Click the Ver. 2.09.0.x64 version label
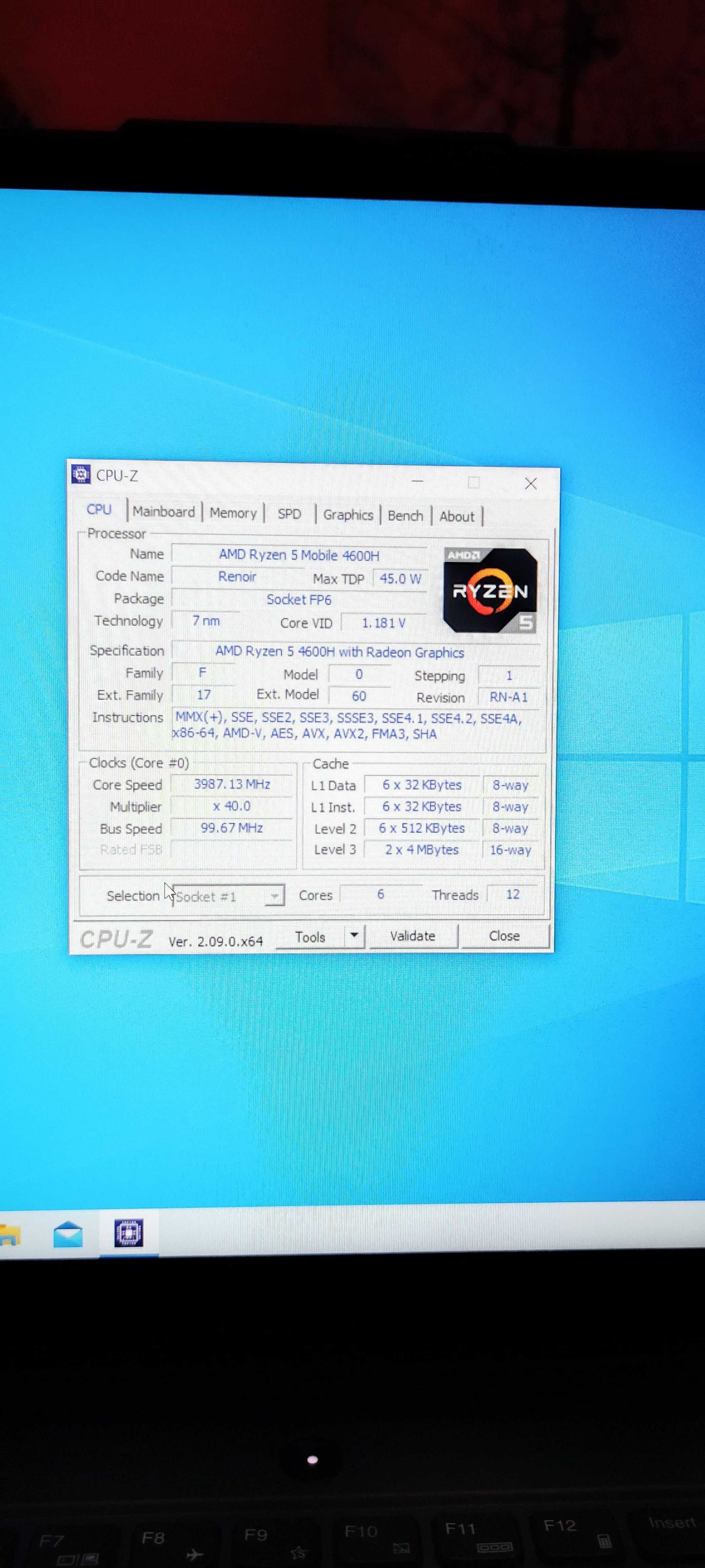The height and width of the screenshot is (1568, 705). (215, 942)
